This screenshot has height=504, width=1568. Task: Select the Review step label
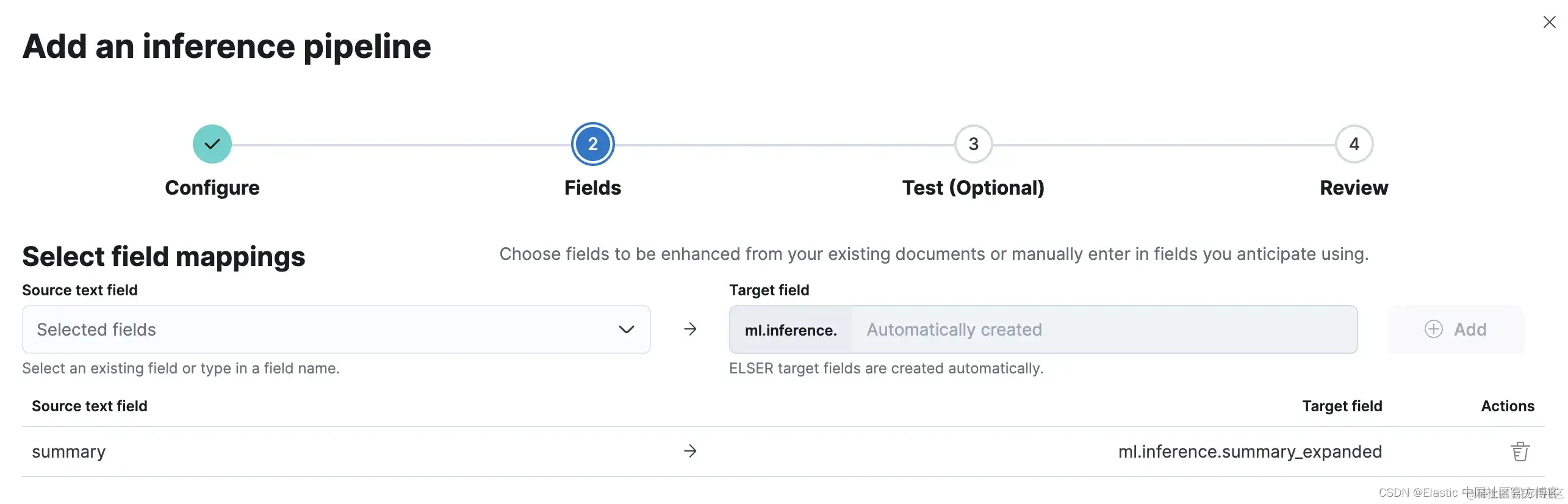(1354, 188)
